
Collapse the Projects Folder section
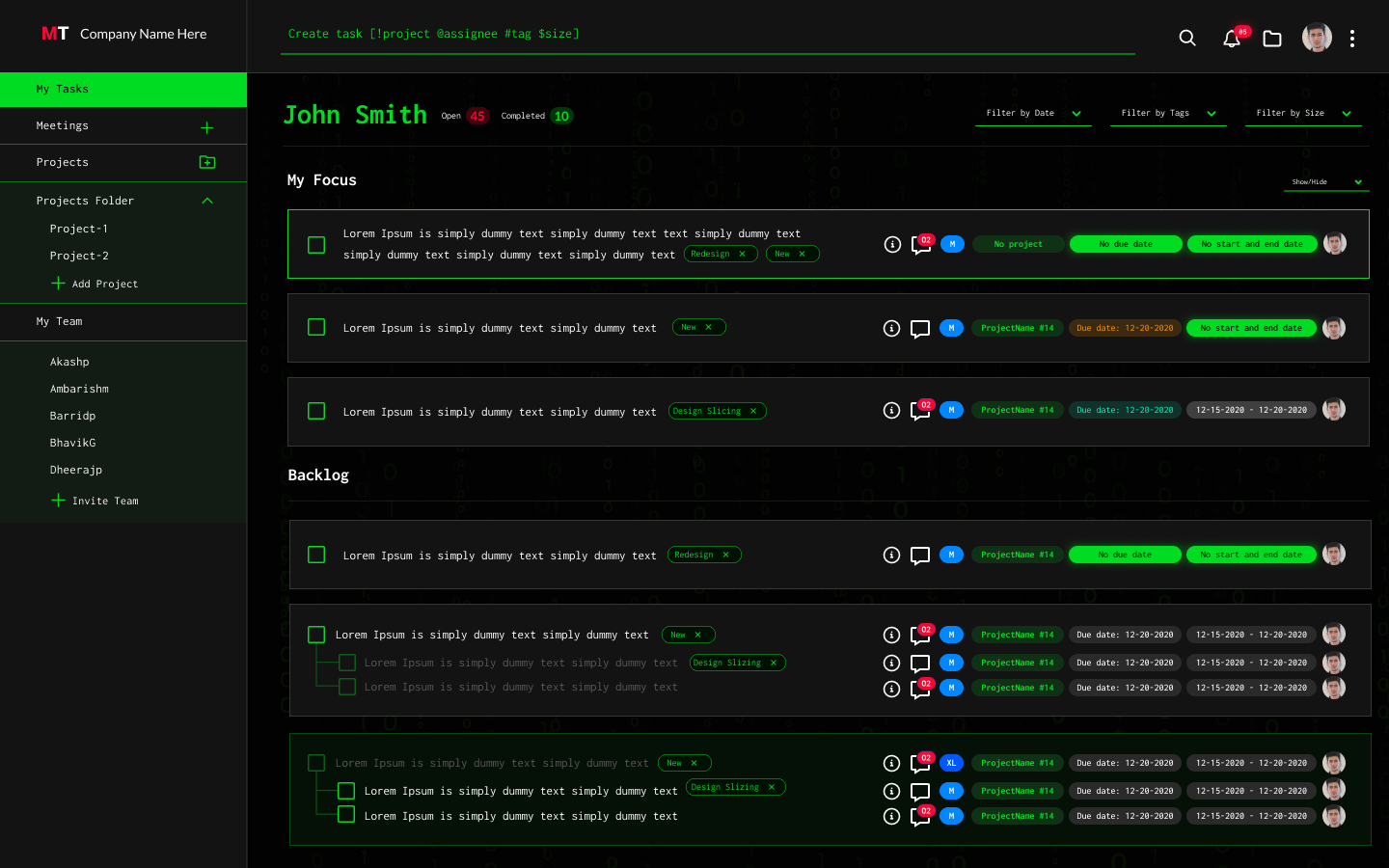(206, 201)
